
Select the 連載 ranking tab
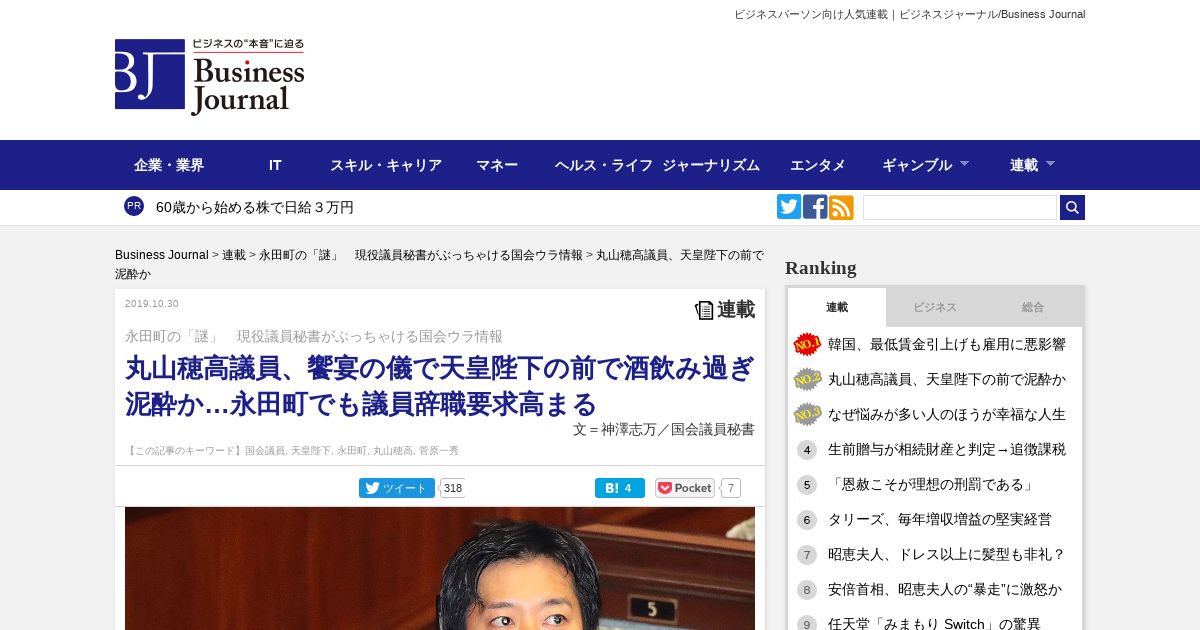click(837, 307)
